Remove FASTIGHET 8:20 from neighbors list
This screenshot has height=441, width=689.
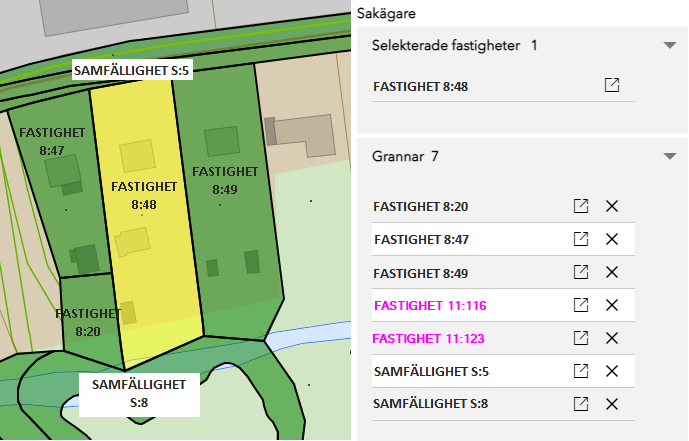613,207
